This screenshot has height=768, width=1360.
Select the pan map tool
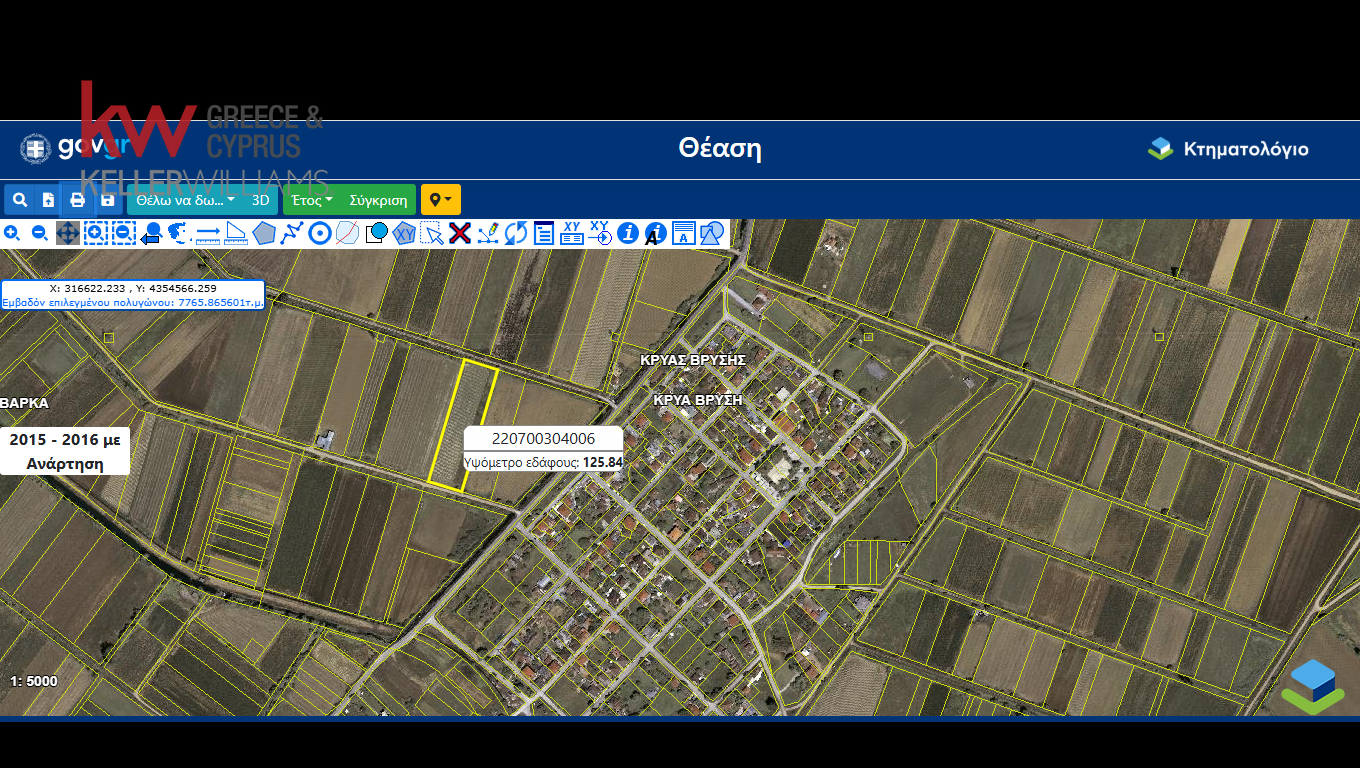[x=68, y=233]
